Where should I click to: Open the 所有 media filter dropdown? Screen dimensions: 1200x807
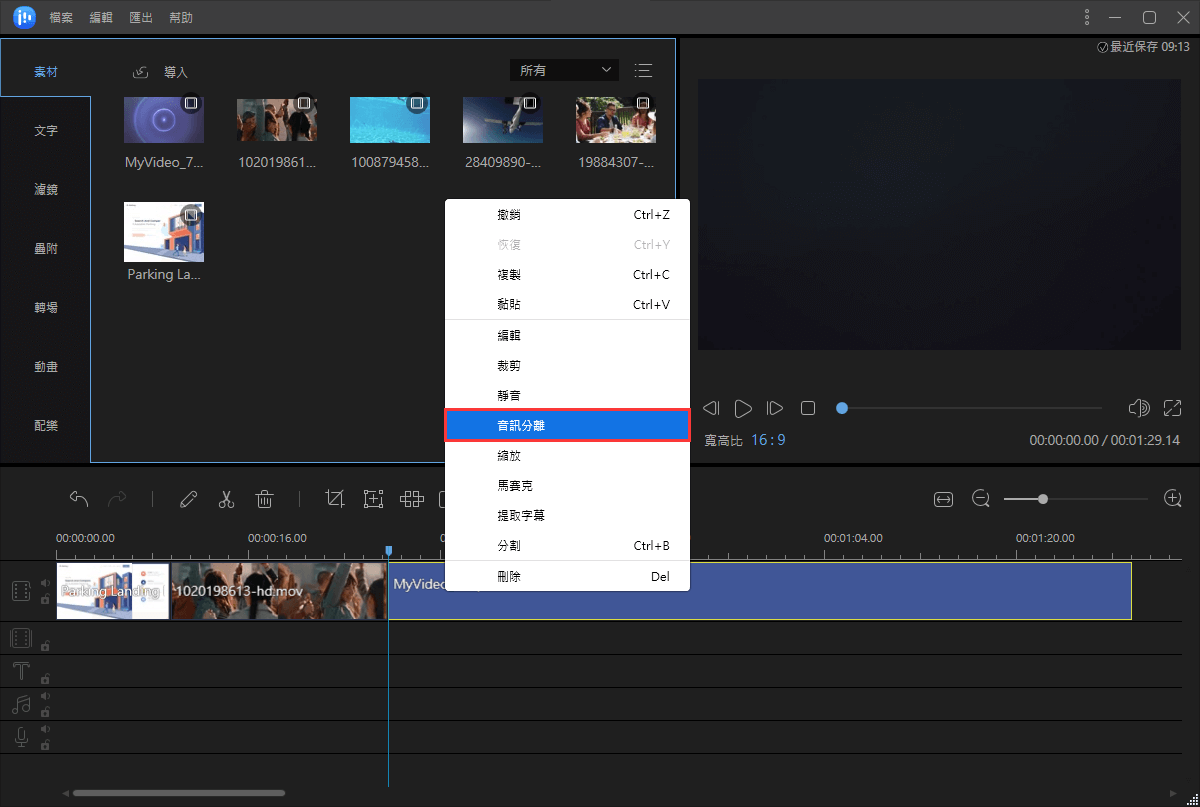[x=564, y=70]
